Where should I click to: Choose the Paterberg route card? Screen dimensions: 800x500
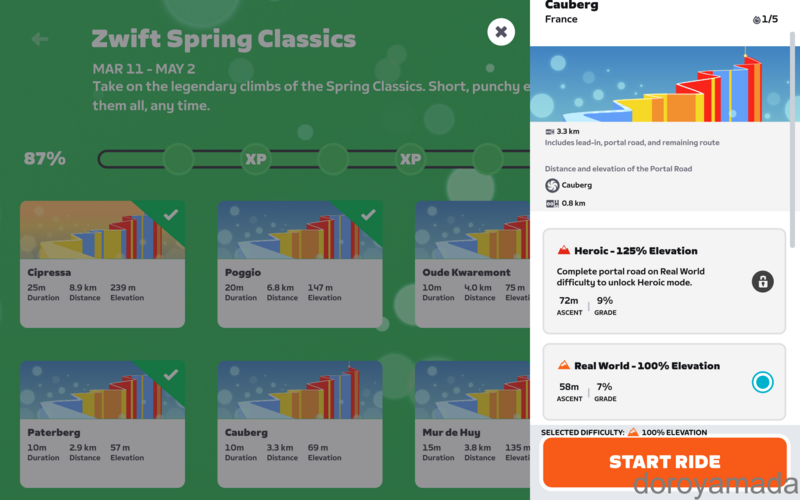[x=103, y=424]
